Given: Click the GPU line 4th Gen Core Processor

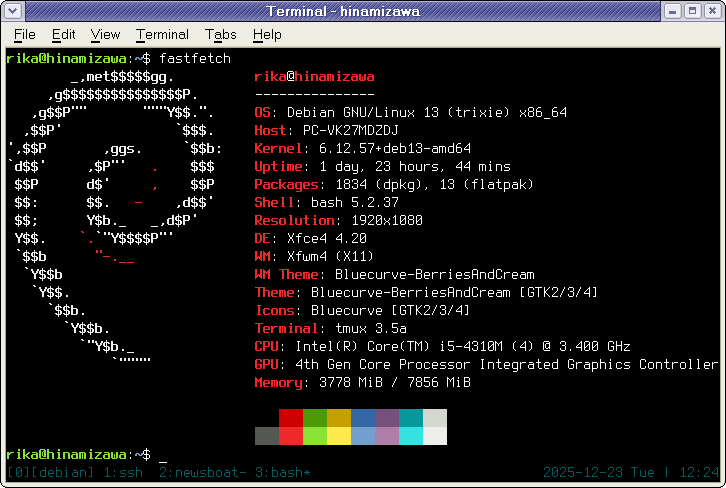Looking at the screenshot, I should coord(487,365).
